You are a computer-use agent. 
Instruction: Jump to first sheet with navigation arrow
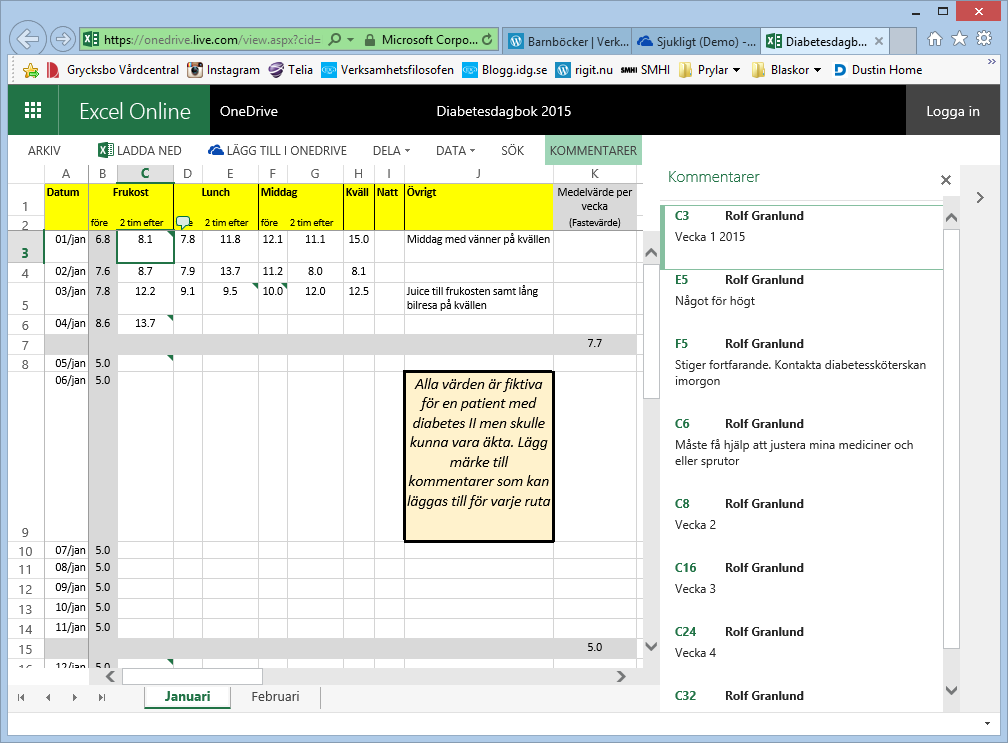tap(21, 697)
